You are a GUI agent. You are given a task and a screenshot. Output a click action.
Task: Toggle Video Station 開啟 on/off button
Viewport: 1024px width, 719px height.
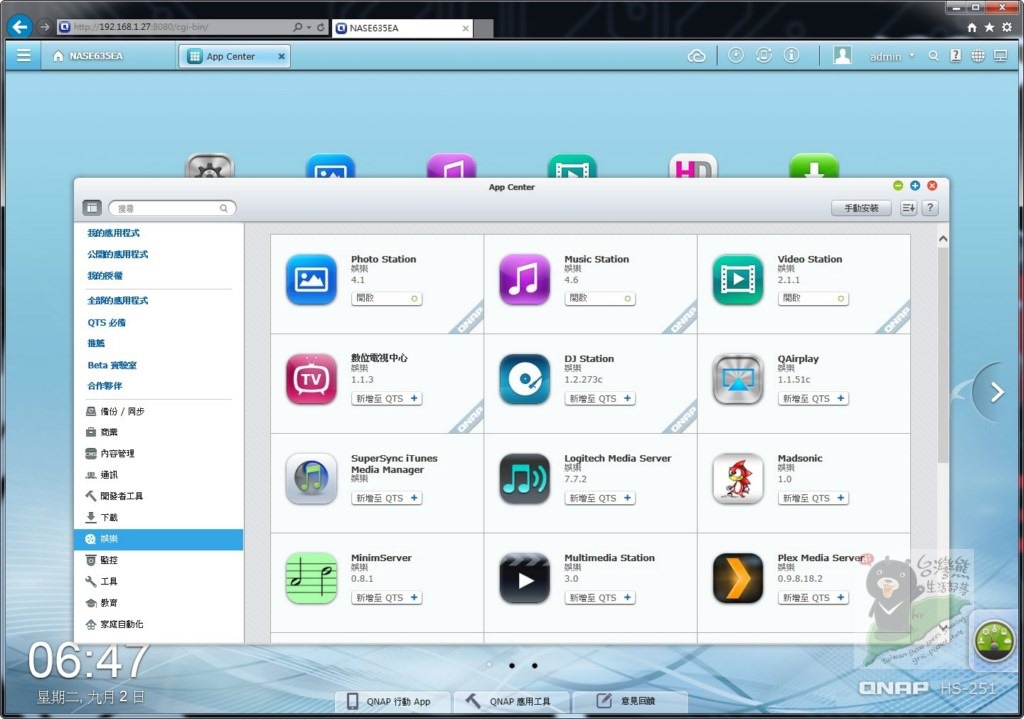(813, 298)
